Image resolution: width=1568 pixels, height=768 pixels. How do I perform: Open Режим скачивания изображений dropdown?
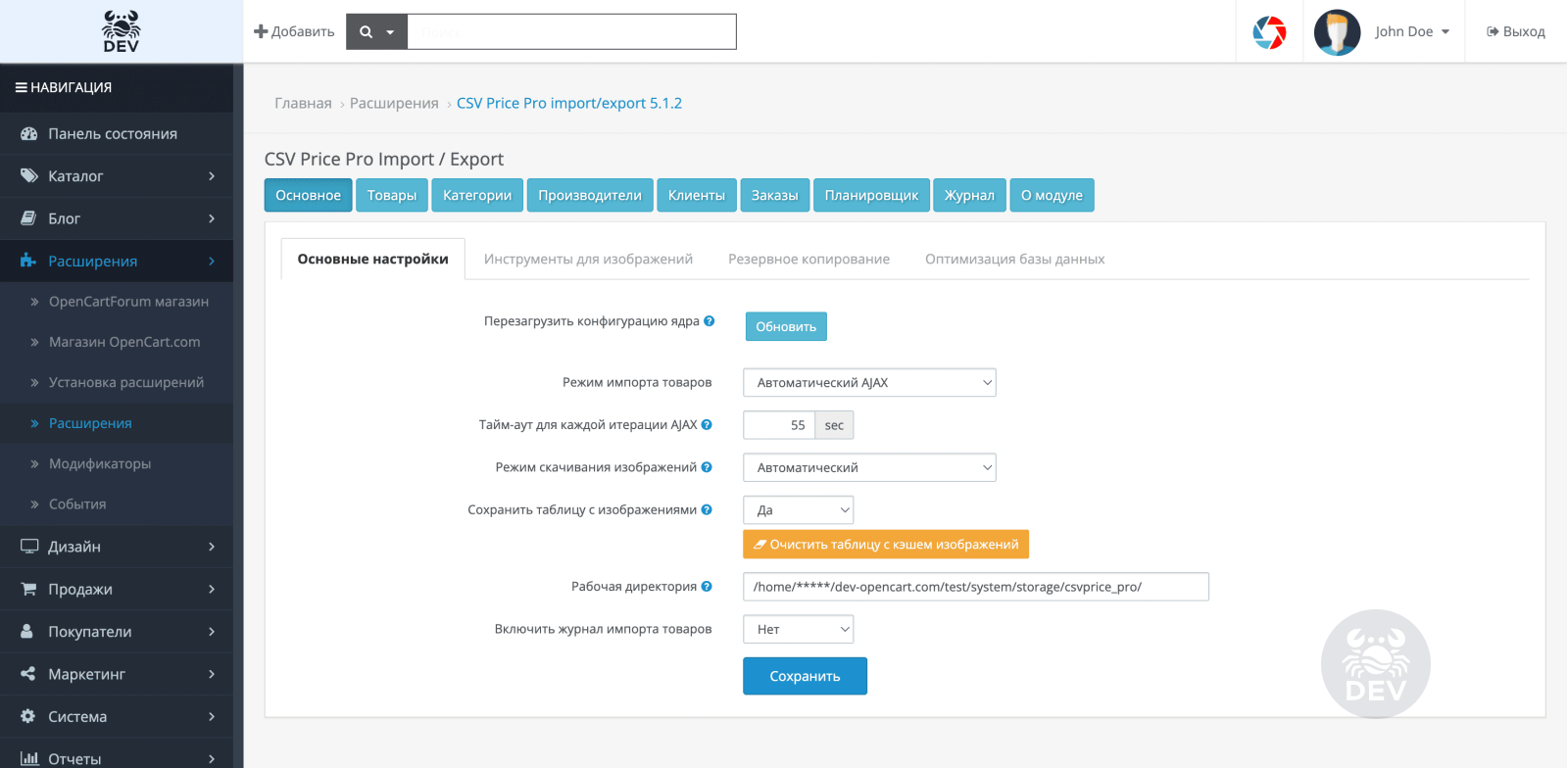870,467
